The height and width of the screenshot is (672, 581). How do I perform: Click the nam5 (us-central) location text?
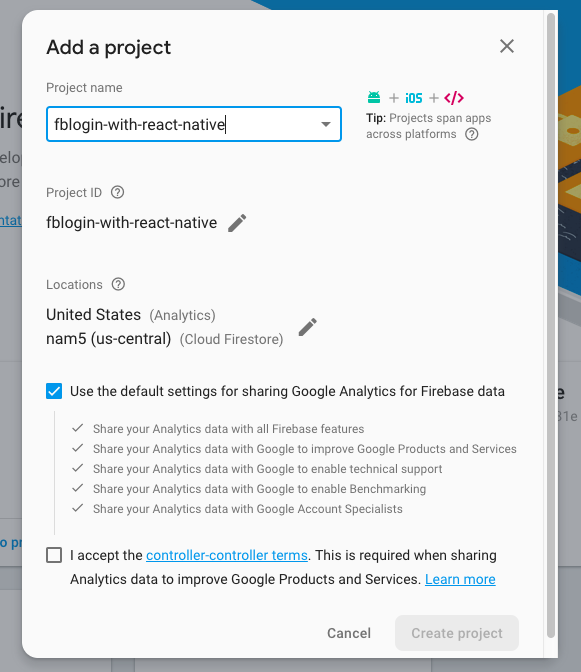pyautogui.click(x=165, y=339)
